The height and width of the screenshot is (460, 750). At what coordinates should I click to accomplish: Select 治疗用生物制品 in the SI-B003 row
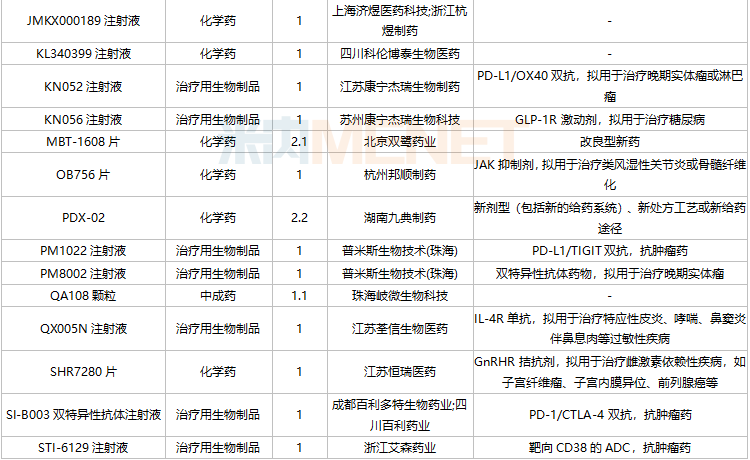click(218, 415)
